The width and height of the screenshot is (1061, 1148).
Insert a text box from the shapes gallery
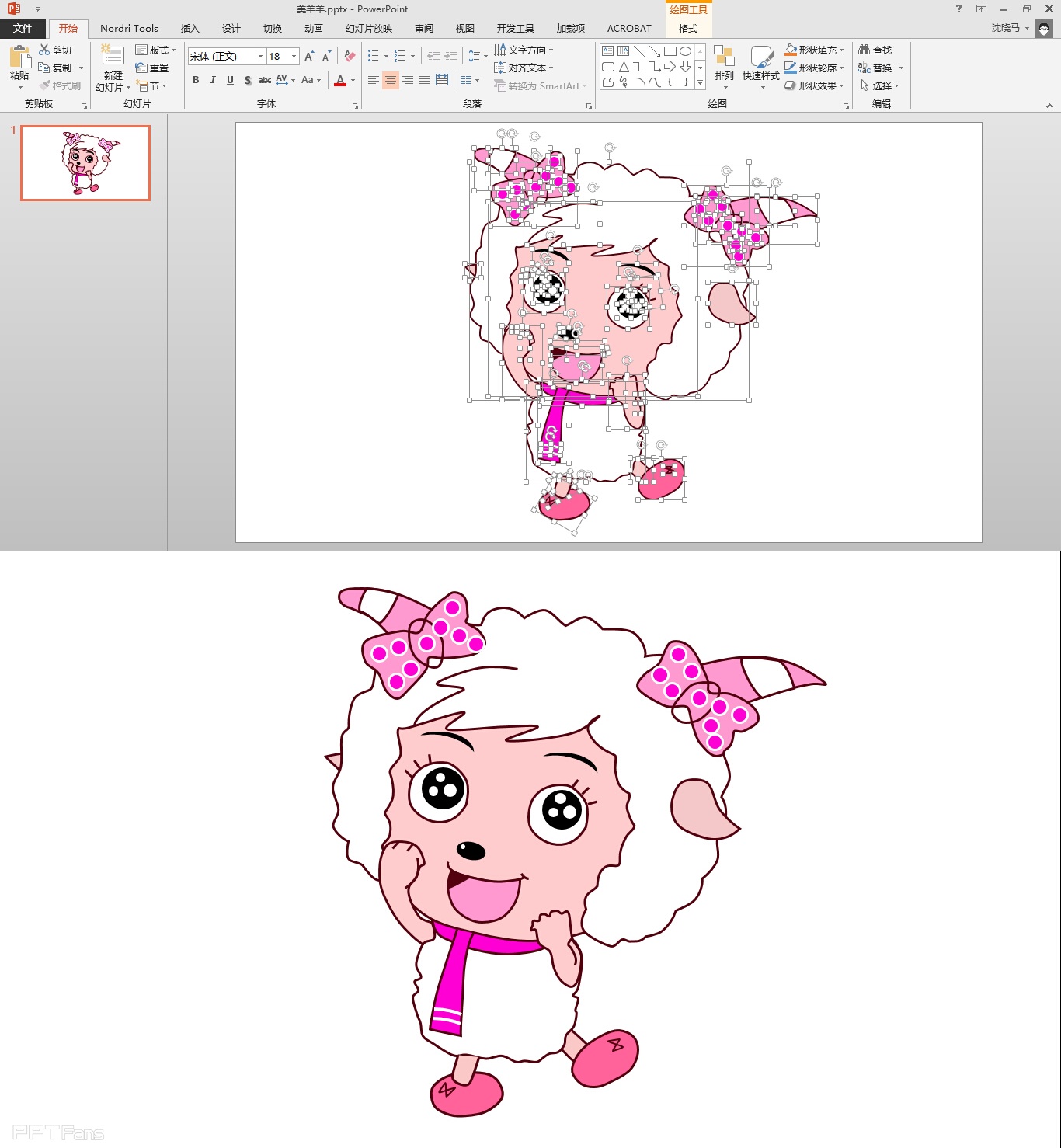click(607, 51)
